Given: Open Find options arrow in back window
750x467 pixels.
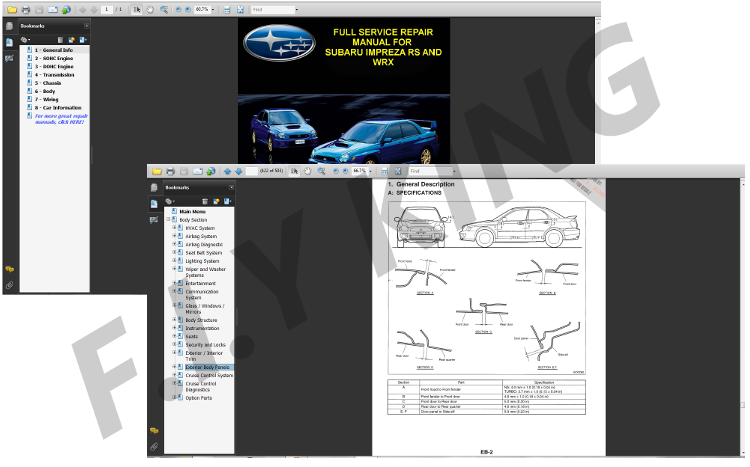Looking at the screenshot, I should click(297, 10).
